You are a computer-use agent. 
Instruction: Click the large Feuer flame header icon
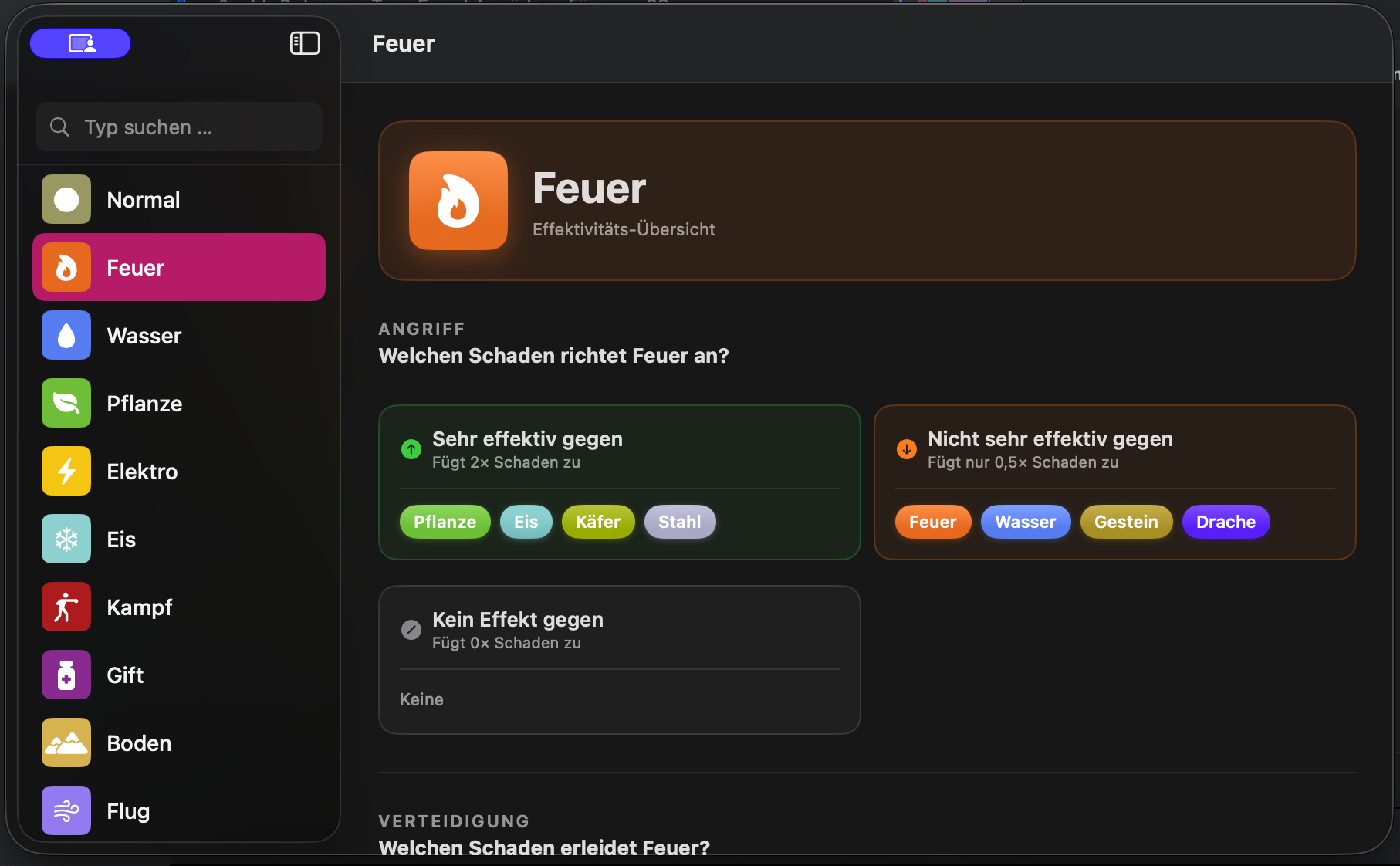pyautogui.click(x=458, y=201)
